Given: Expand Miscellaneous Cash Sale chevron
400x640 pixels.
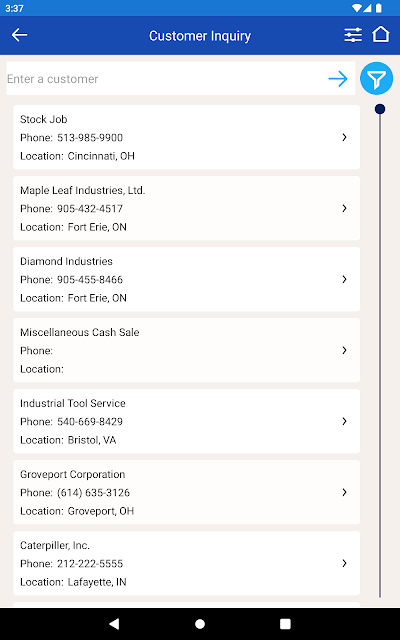Looking at the screenshot, I should [344, 350].
